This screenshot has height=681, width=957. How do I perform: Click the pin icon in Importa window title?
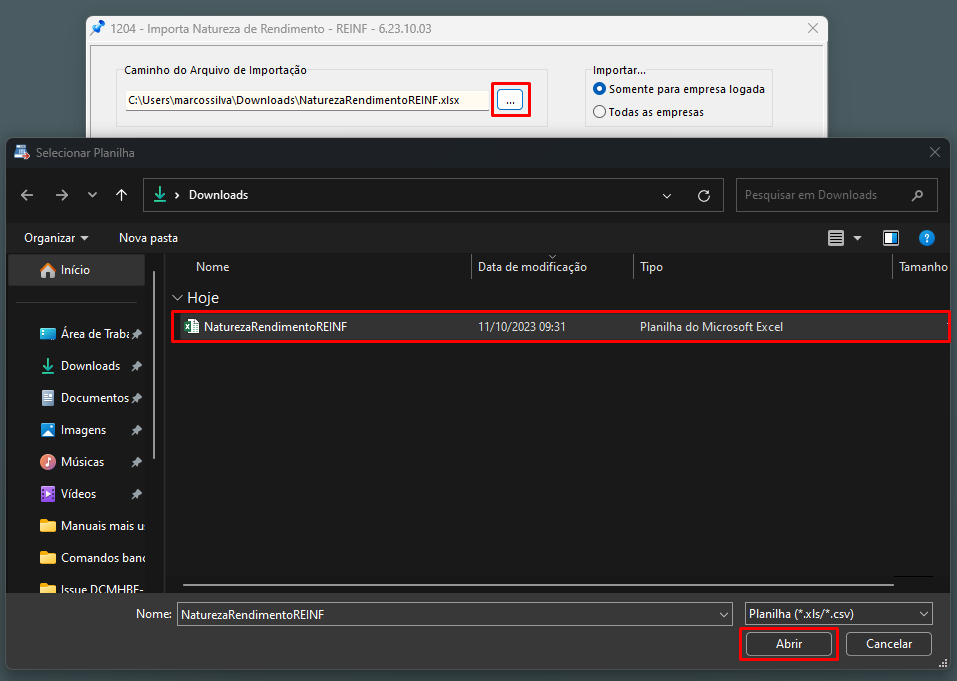98,28
